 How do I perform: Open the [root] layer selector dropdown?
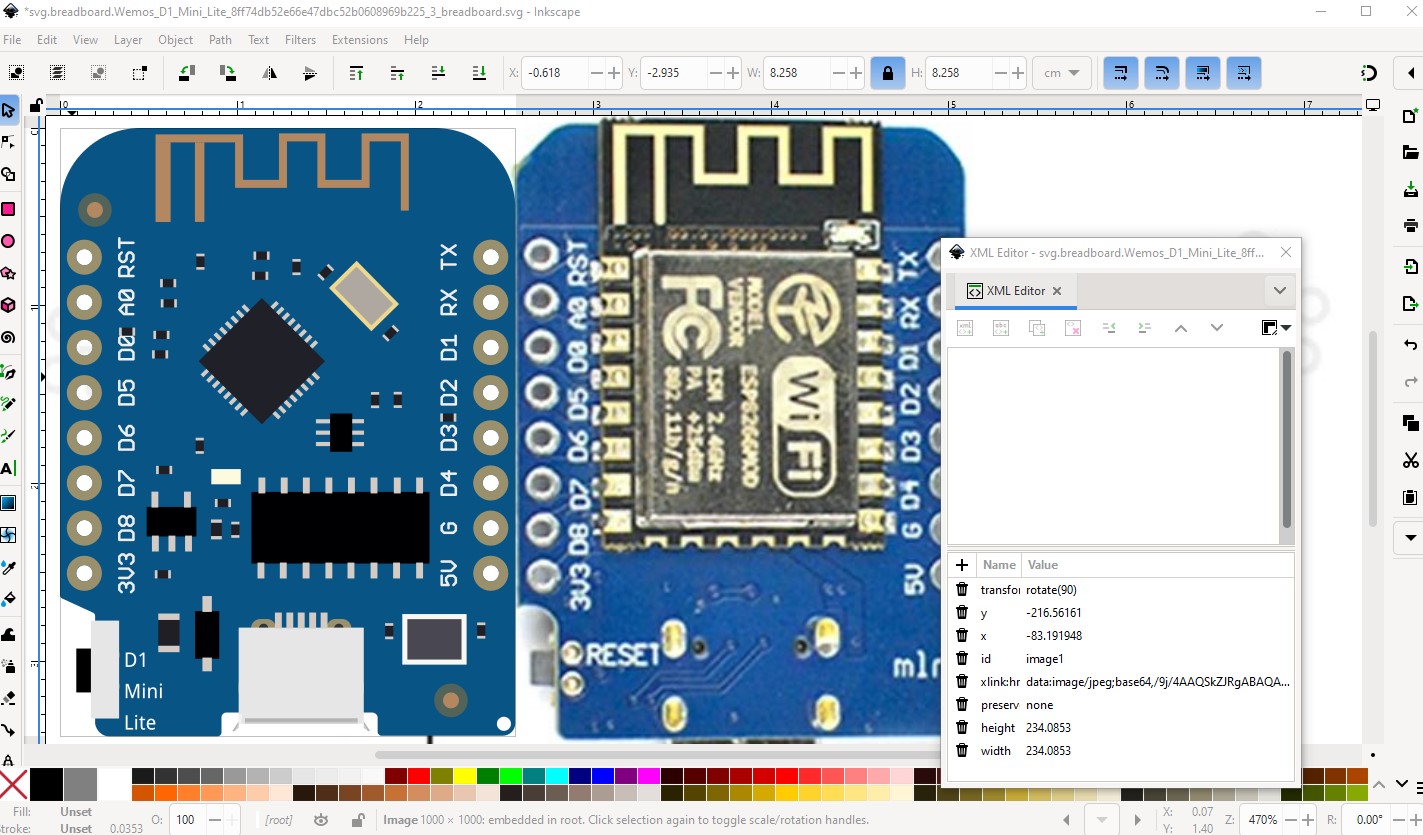(x=279, y=820)
